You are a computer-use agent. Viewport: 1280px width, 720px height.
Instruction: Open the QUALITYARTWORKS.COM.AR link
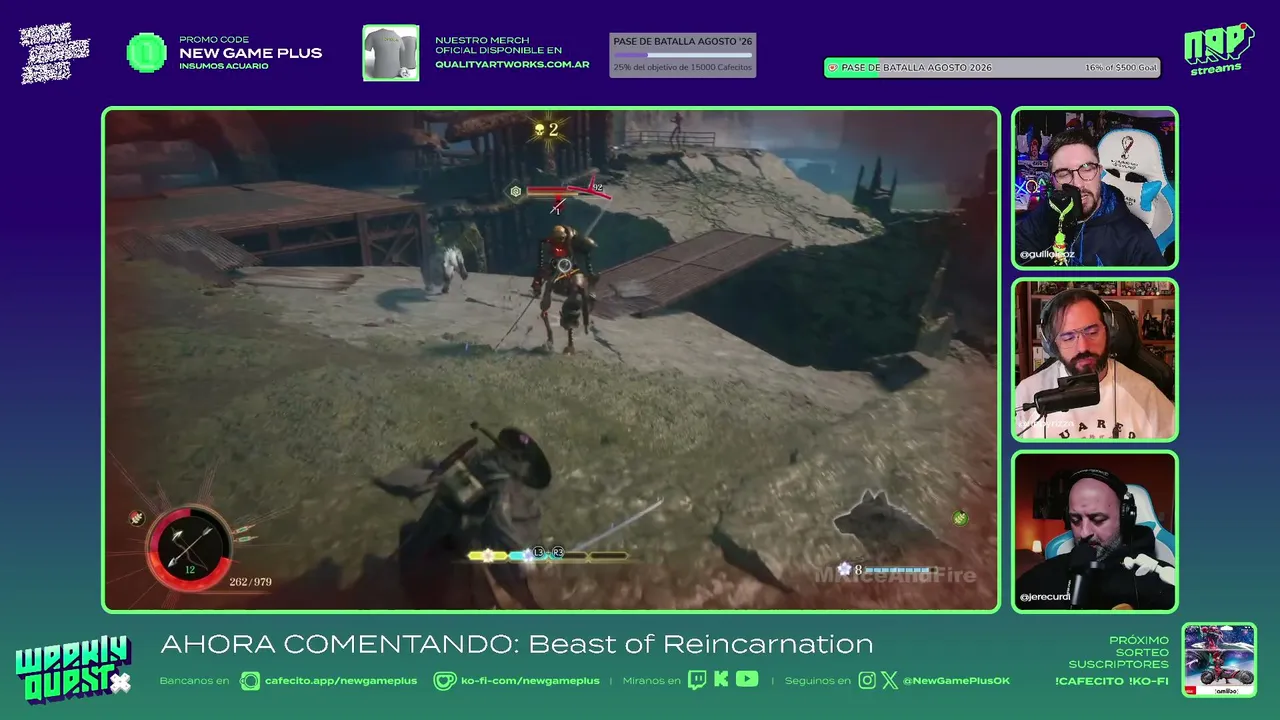click(512, 65)
